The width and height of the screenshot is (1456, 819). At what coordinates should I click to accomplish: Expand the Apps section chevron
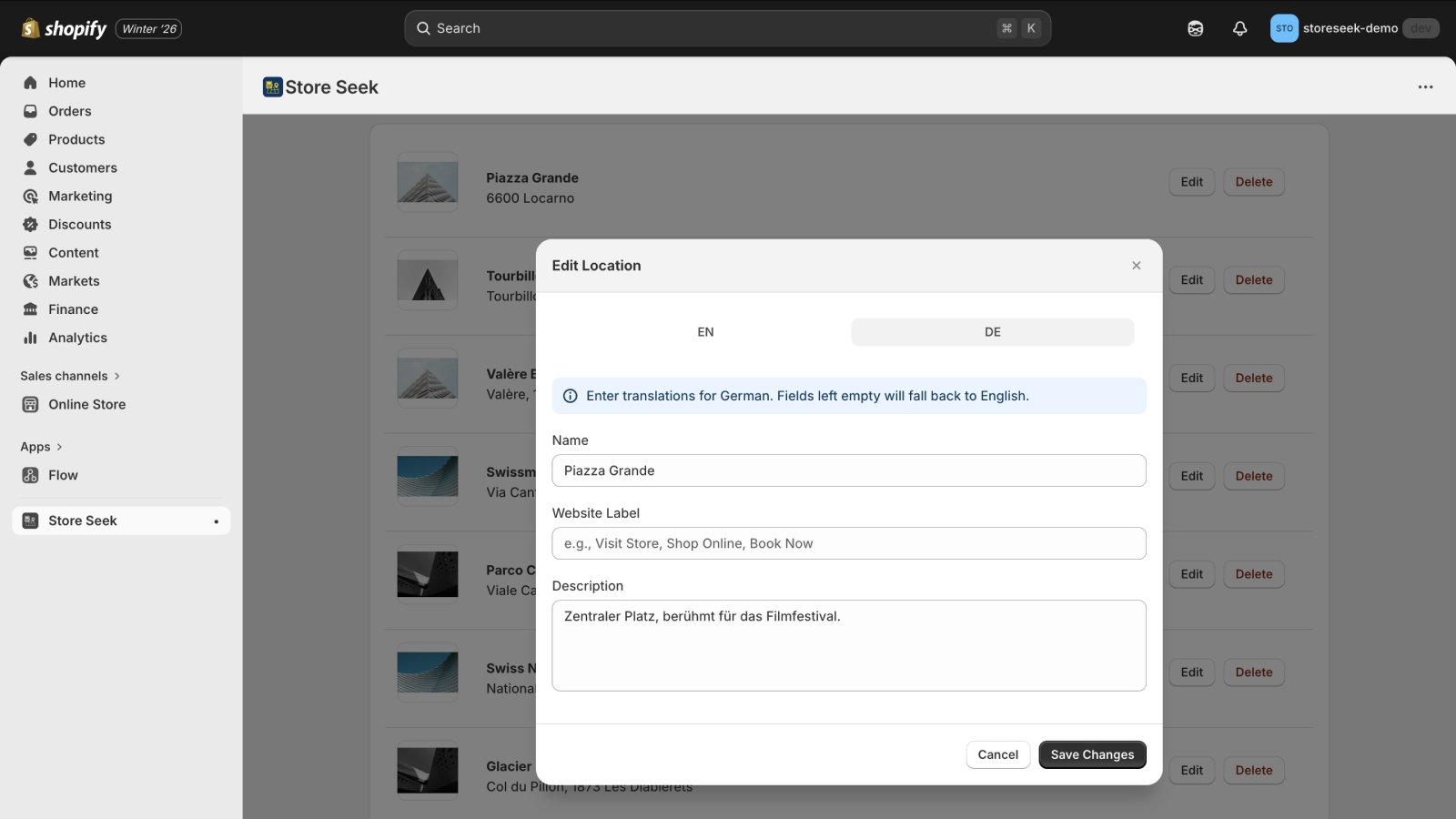(x=60, y=447)
